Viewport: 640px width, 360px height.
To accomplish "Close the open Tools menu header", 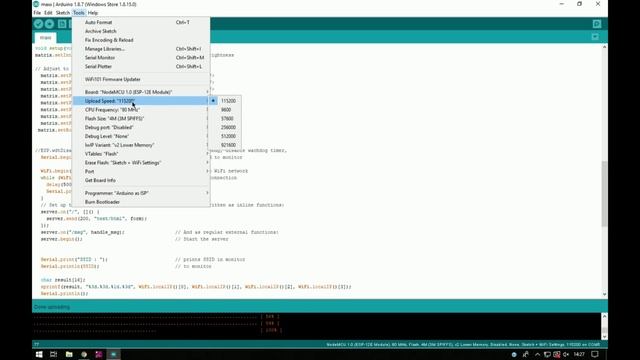I will pos(79,13).
